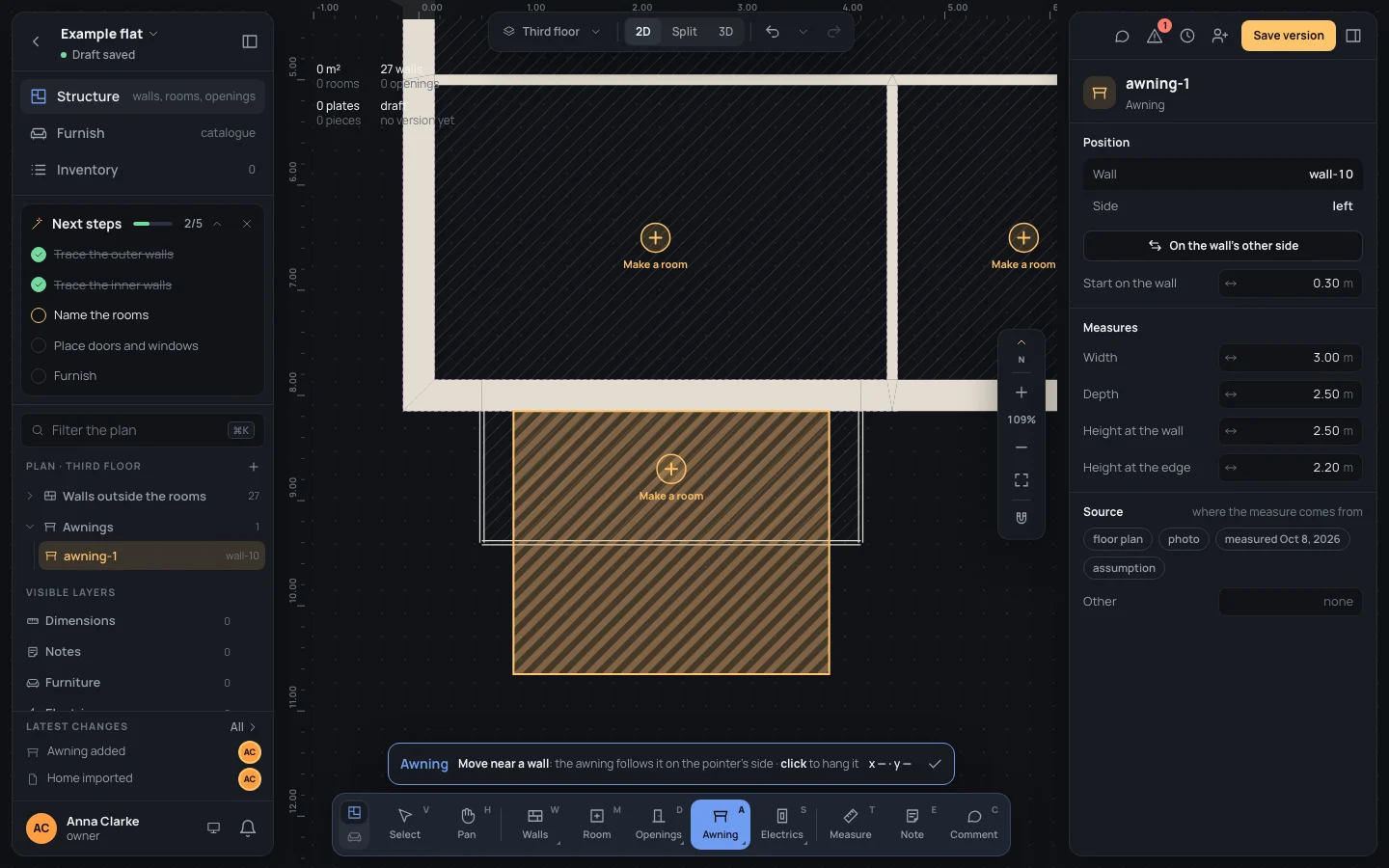Choose the Electrics tool
The height and width of the screenshot is (868, 1389).
[x=782, y=824]
